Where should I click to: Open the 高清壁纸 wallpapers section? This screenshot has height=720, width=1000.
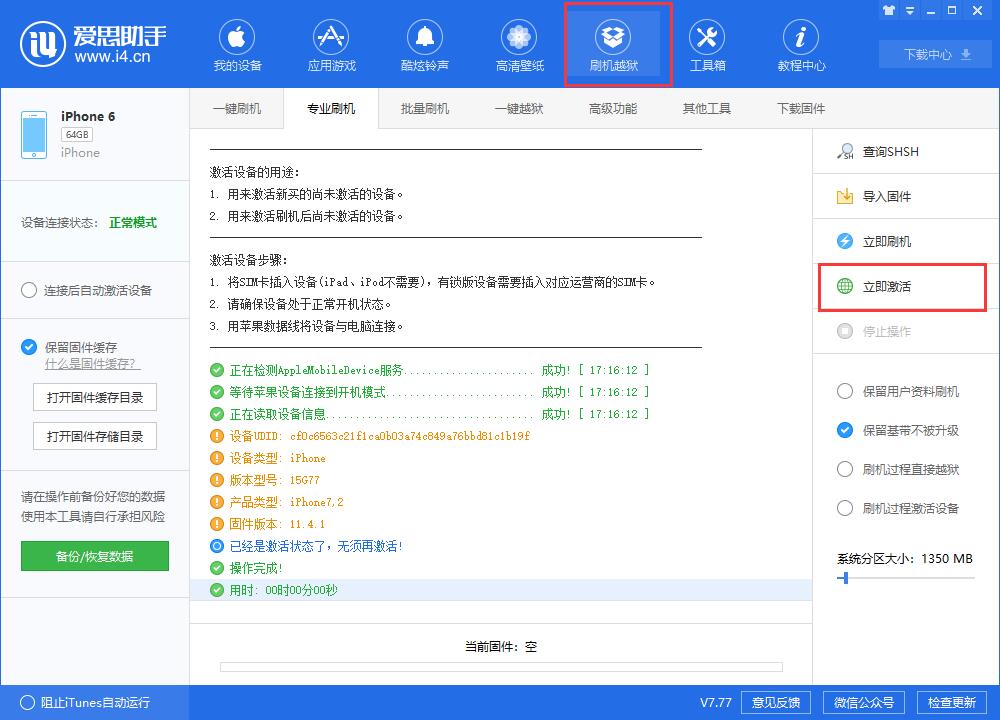pos(518,44)
